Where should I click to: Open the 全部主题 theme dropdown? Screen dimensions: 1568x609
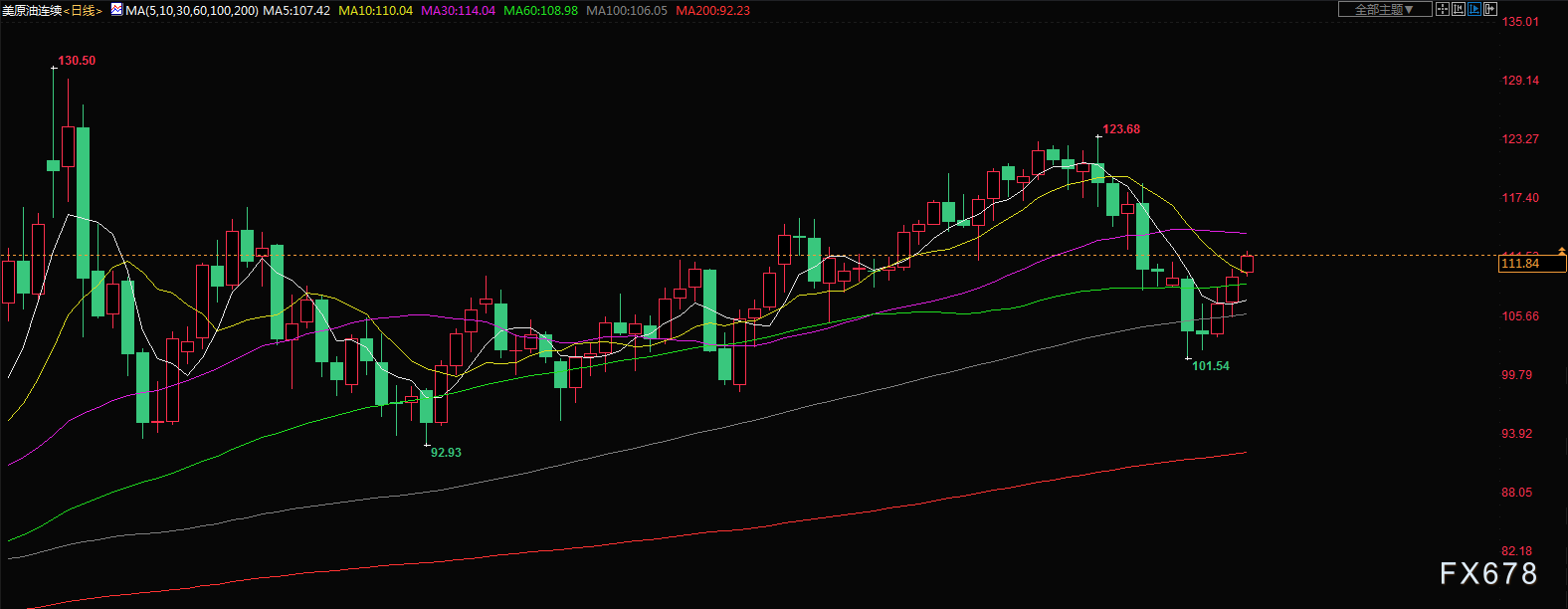click(x=1385, y=9)
